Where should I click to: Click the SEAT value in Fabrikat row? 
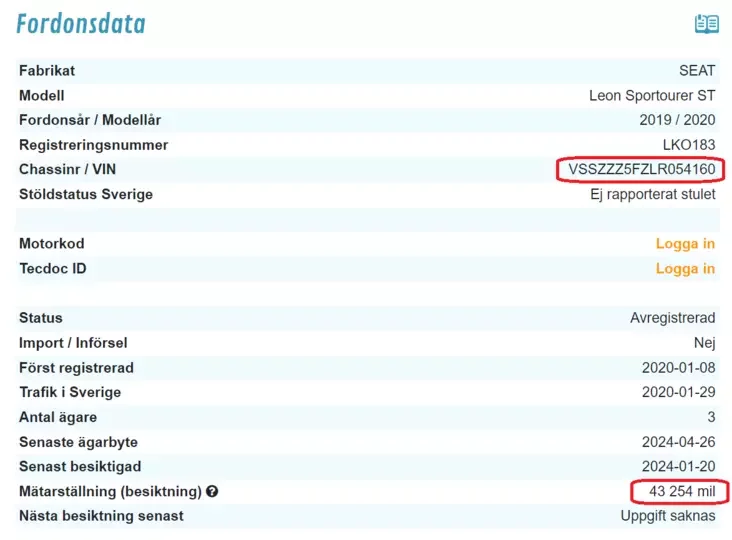[697, 71]
